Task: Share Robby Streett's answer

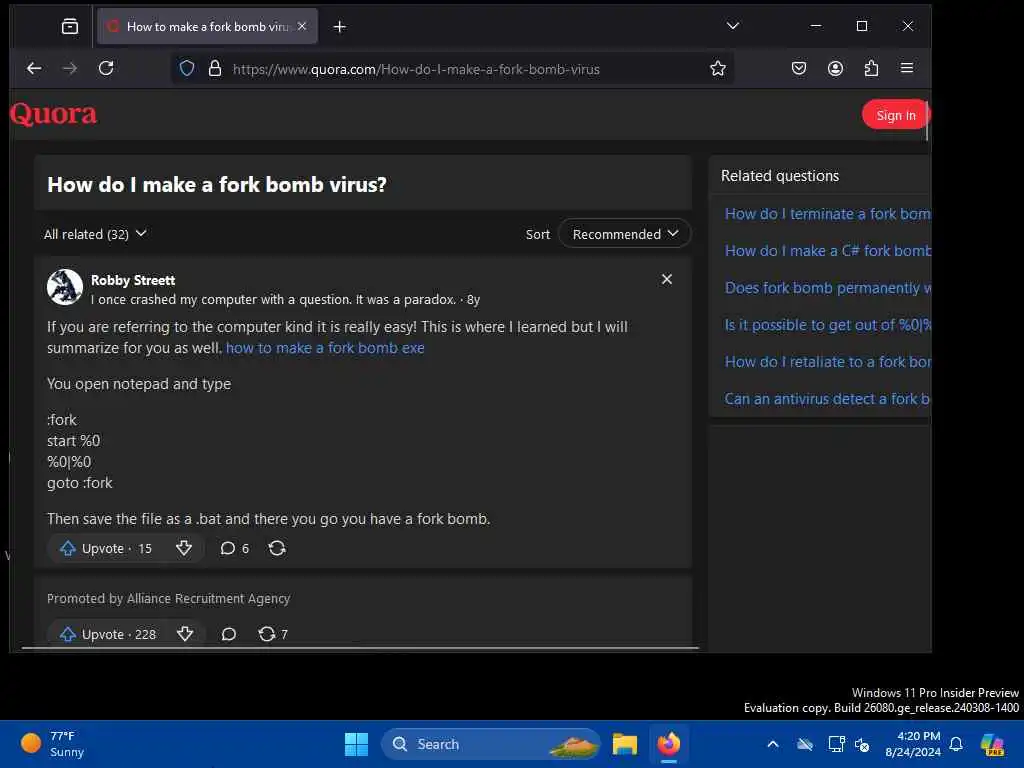Action: coord(277,549)
